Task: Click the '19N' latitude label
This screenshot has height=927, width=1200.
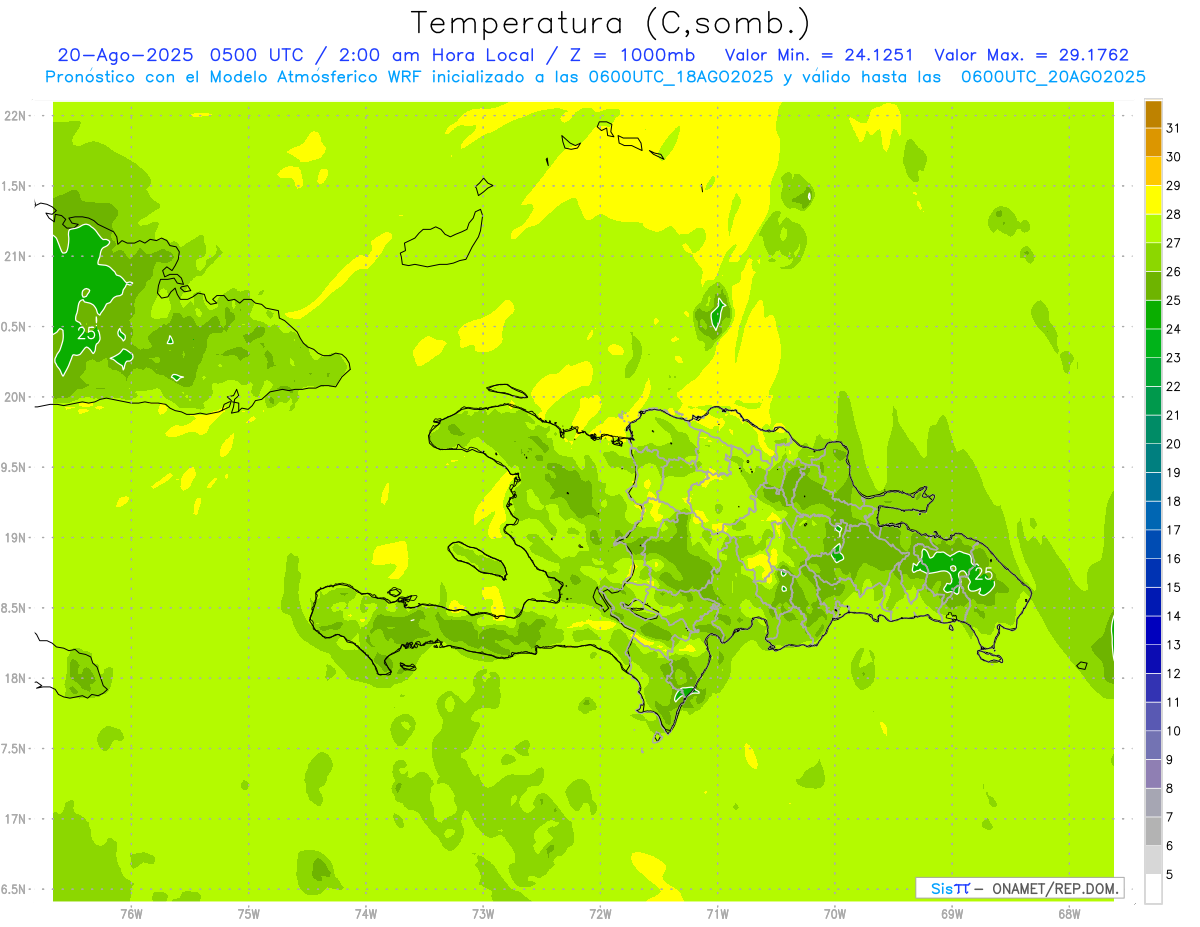Action: pyautogui.click(x=14, y=538)
